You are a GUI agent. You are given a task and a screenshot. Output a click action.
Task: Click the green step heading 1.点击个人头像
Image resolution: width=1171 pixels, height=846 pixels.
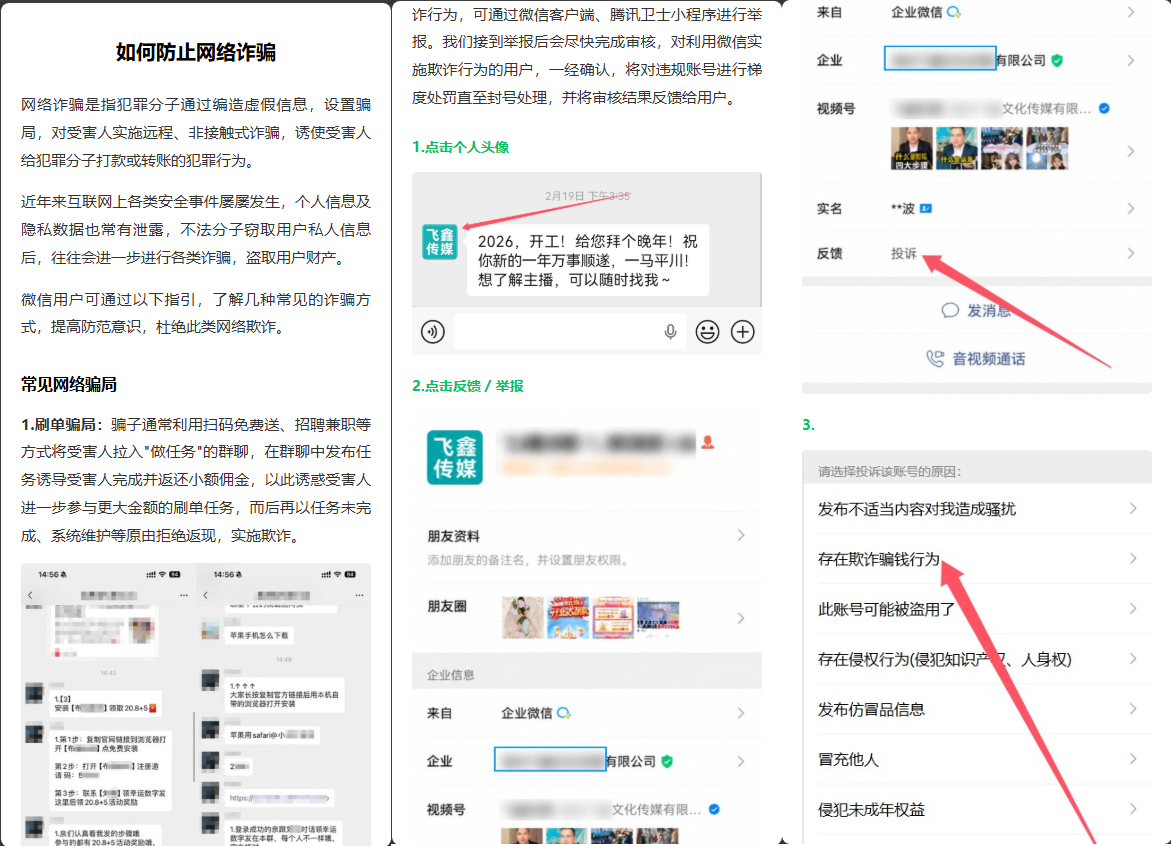point(461,147)
